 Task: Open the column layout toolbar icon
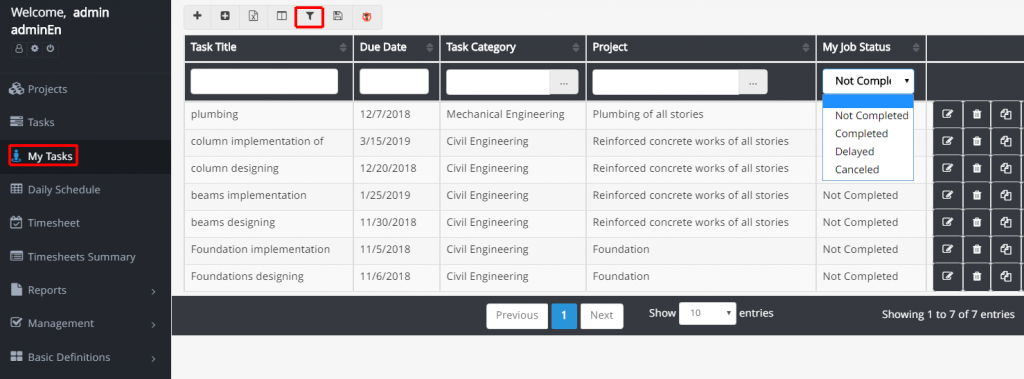[281, 16]
